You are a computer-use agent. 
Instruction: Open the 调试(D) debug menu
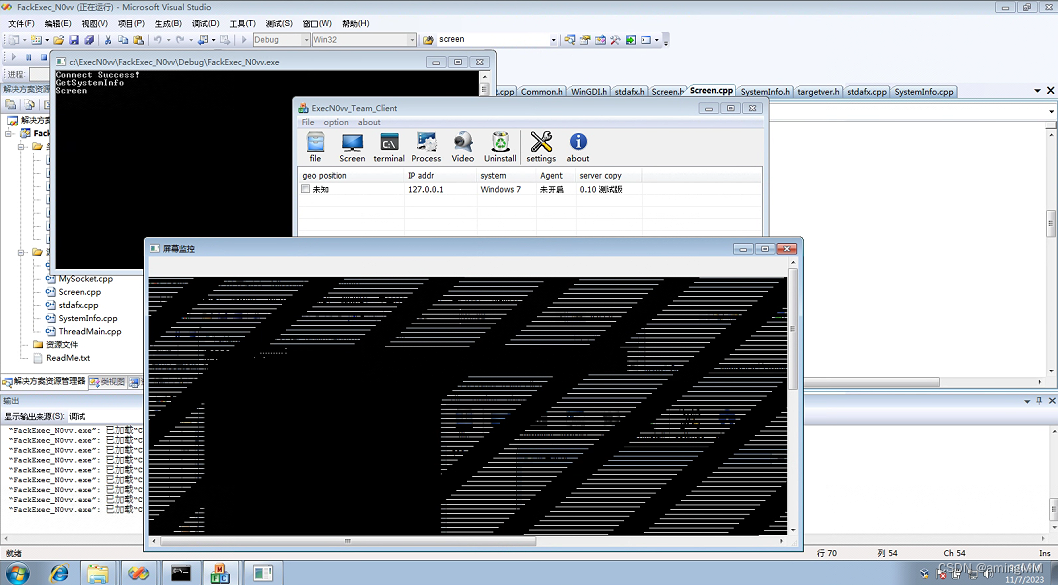(205, 23)
